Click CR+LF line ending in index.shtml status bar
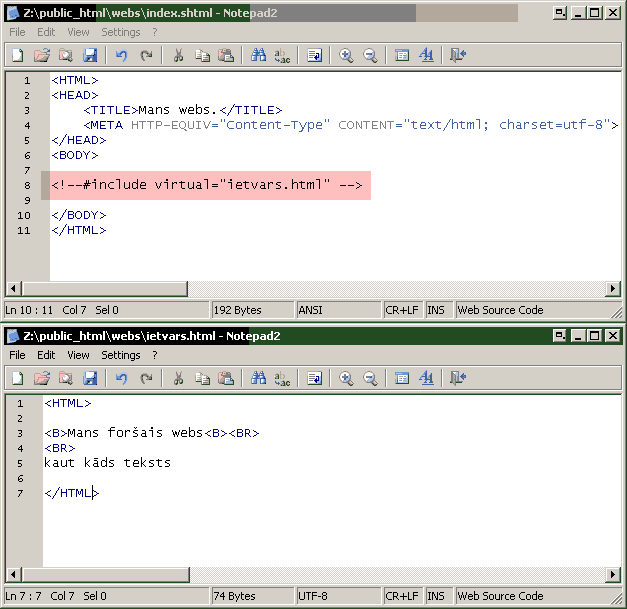The height and width of the screenshot is (609, 627). pyautogui.click(x=403, y=310)
